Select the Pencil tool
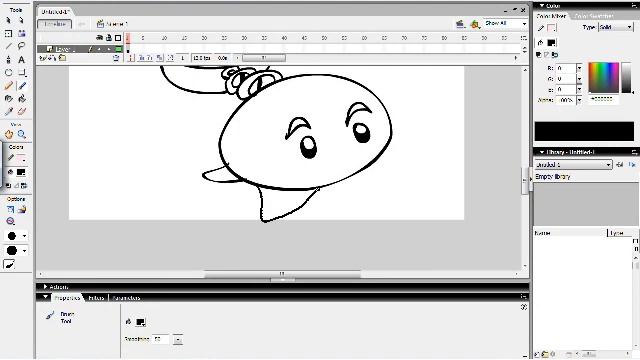Screen dimensions: 640x360 pyautogui.click(x=9, y=86)
